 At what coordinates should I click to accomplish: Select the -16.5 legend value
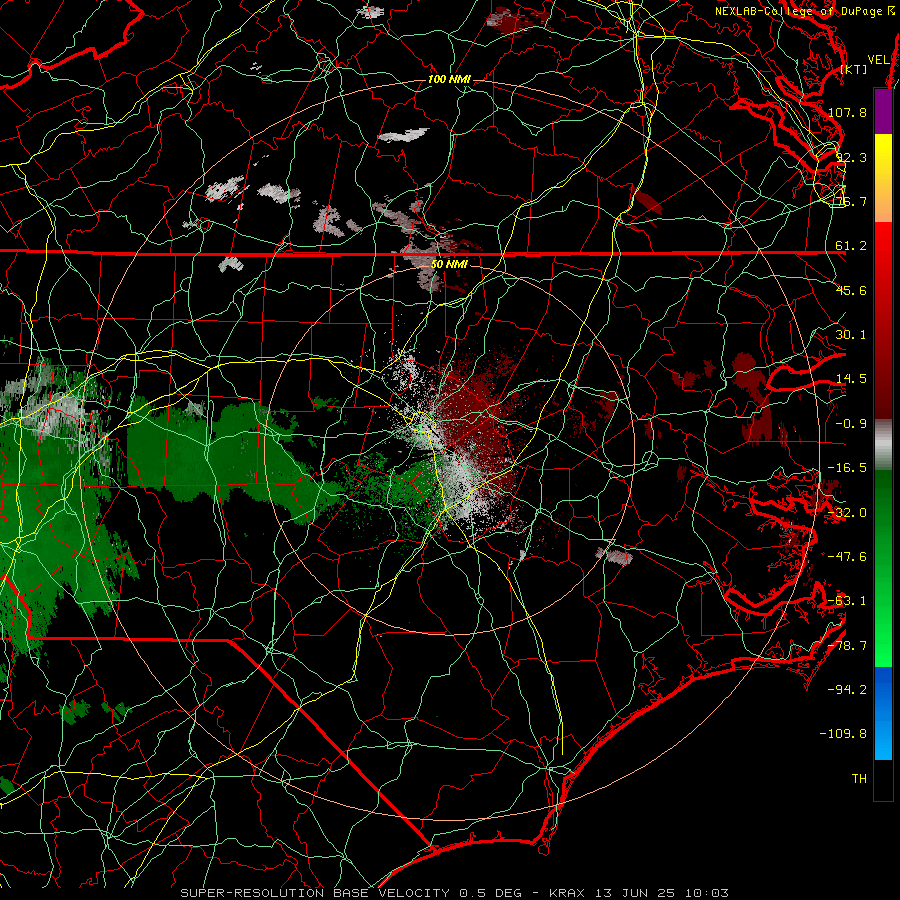click(847, 468)
